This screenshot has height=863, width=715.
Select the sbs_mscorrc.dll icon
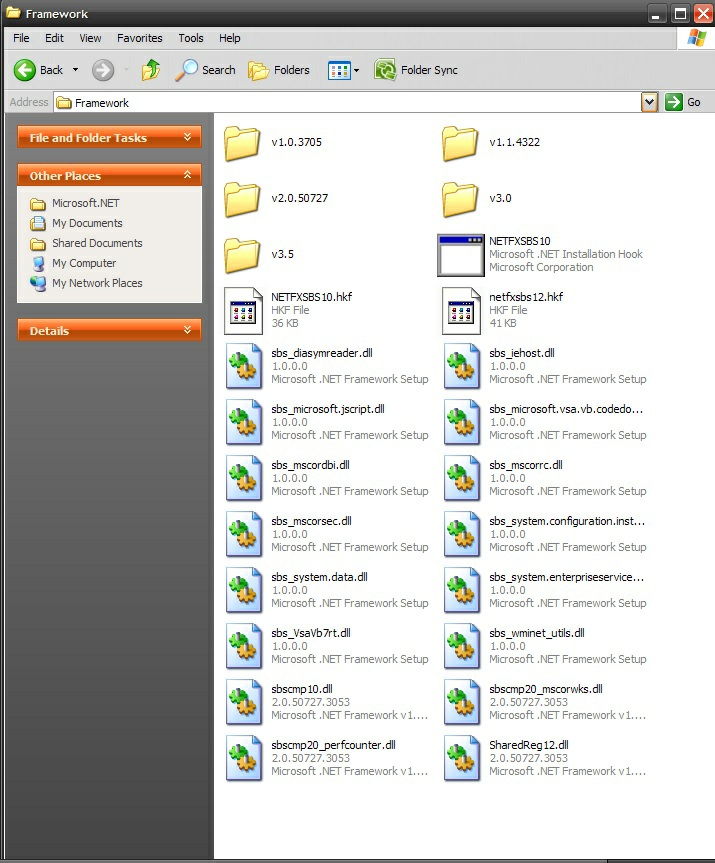click(461, 479)
